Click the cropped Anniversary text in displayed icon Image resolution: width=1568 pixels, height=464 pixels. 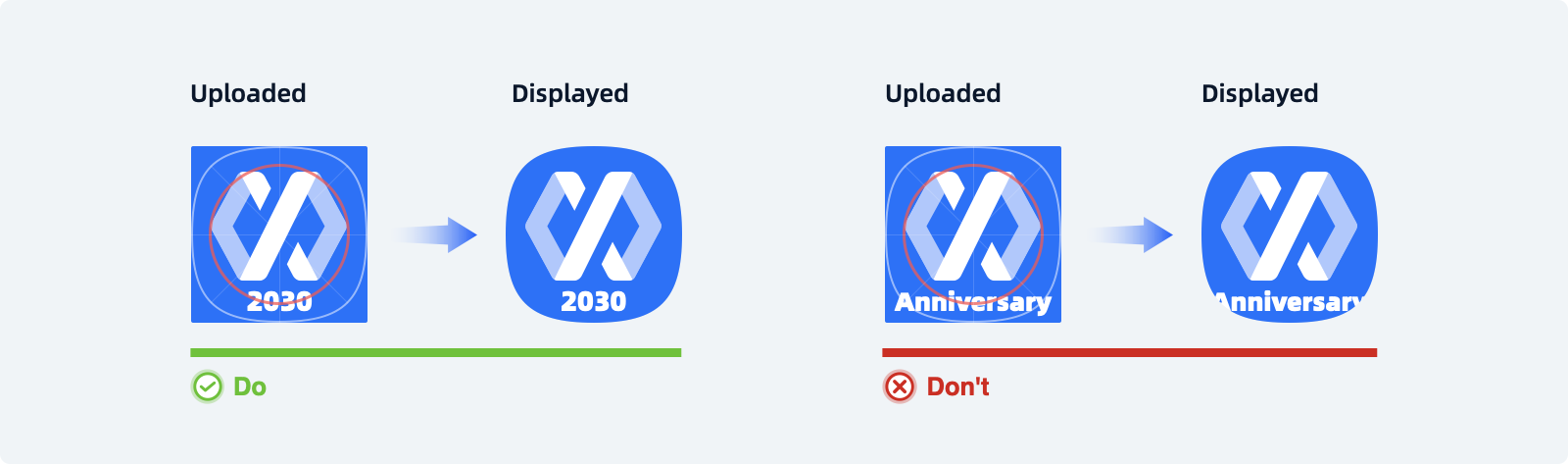coord(1290,302)
